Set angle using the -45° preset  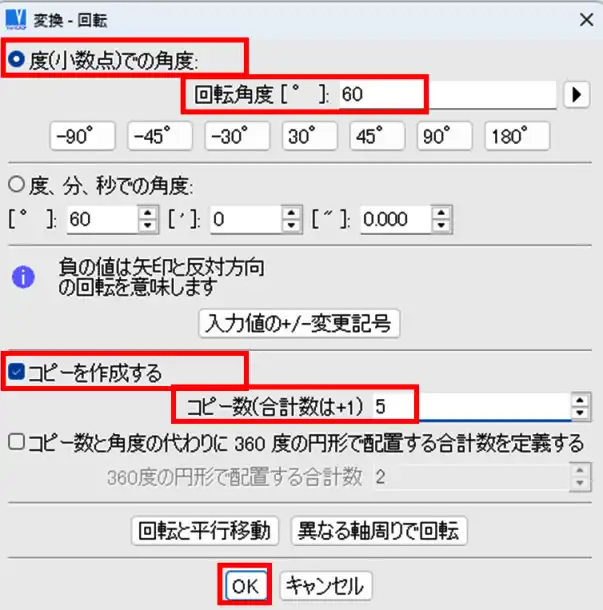pyautogui.click(x=160, y=136)
